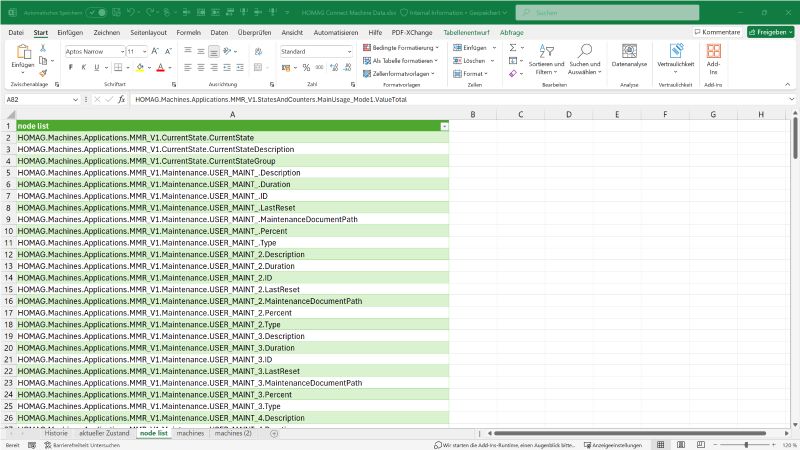Open the node list column filter dropdown
Screen dimensions: 800x450
coord(444,126)
